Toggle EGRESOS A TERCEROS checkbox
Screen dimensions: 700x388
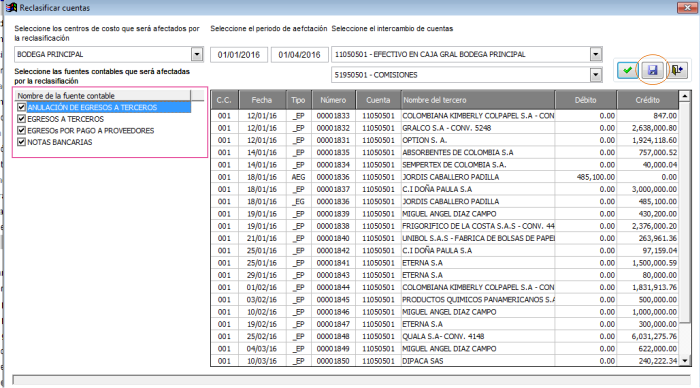tap(21, 119)
